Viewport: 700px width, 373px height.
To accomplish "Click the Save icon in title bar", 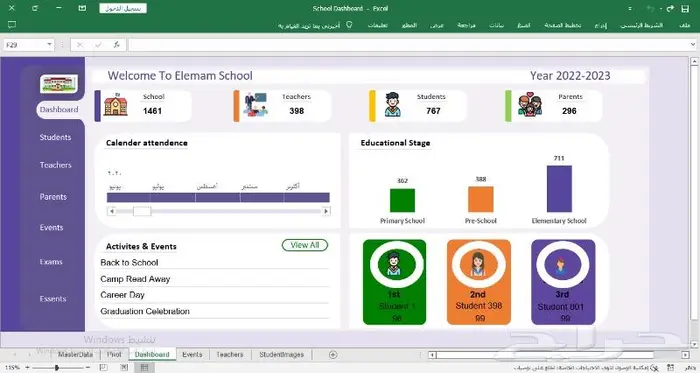I will pos(685,8).
